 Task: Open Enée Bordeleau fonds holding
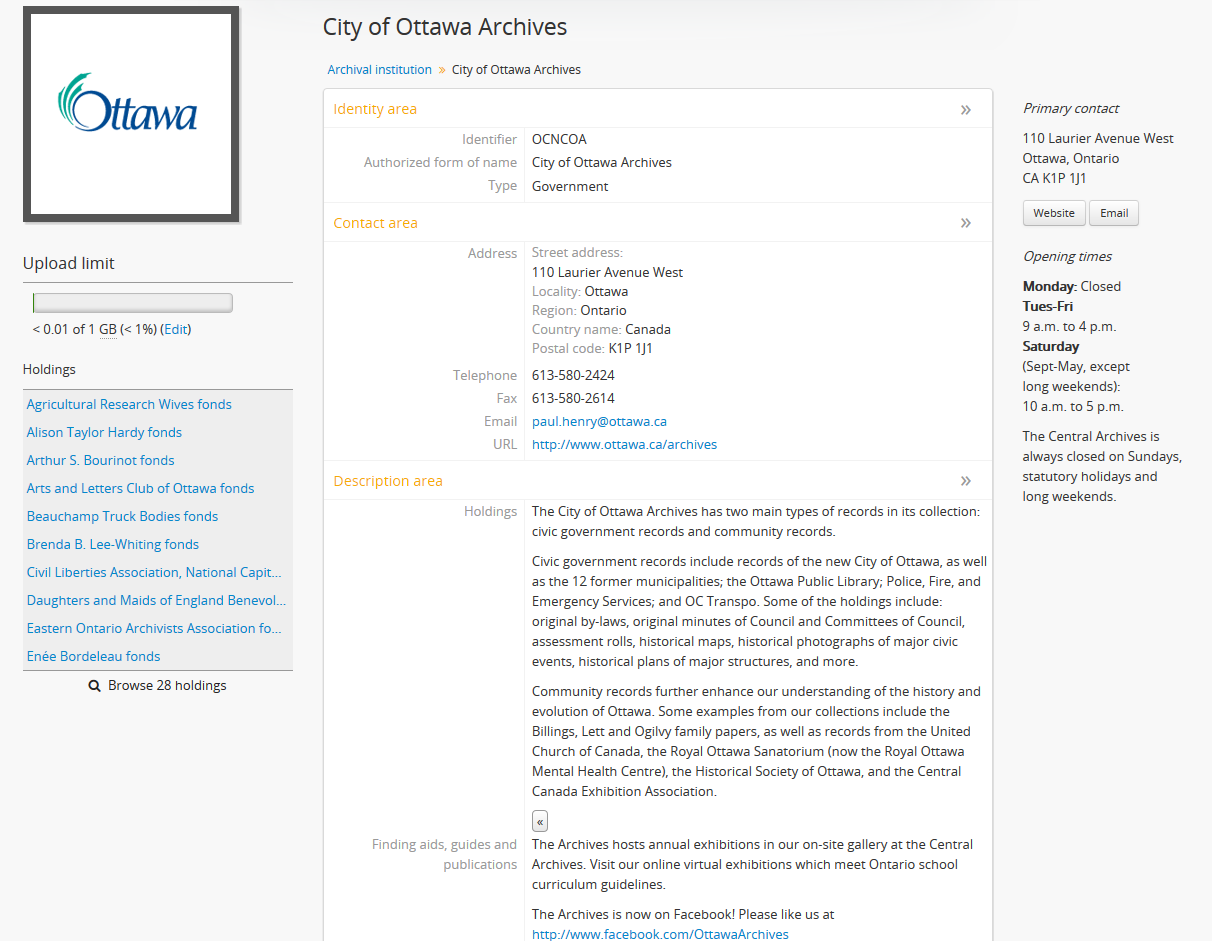93,657
